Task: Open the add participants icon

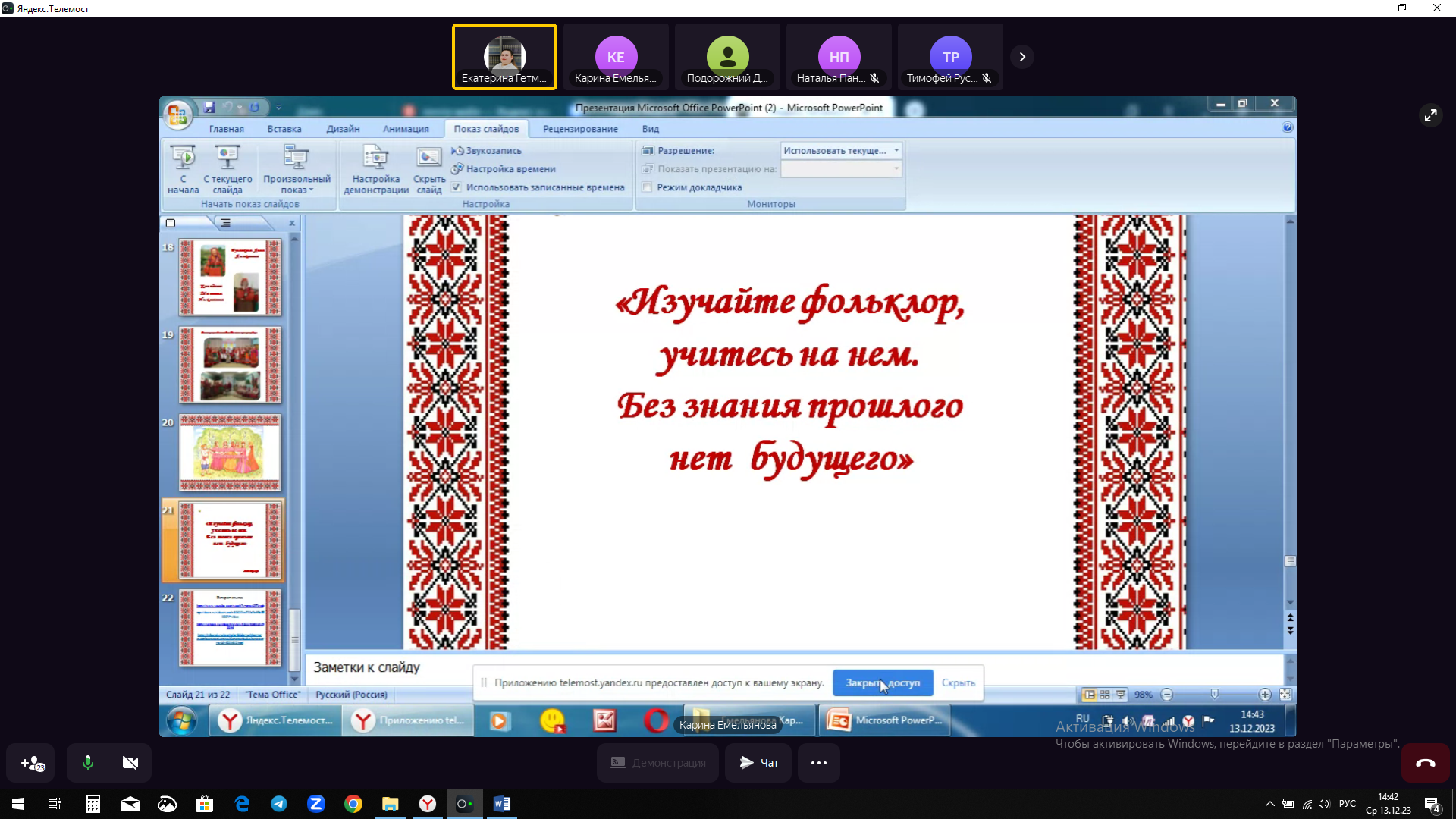Action: (33, 763)
